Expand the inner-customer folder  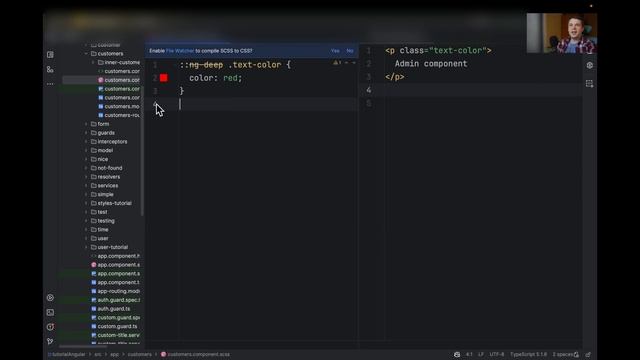pos(93,62)
